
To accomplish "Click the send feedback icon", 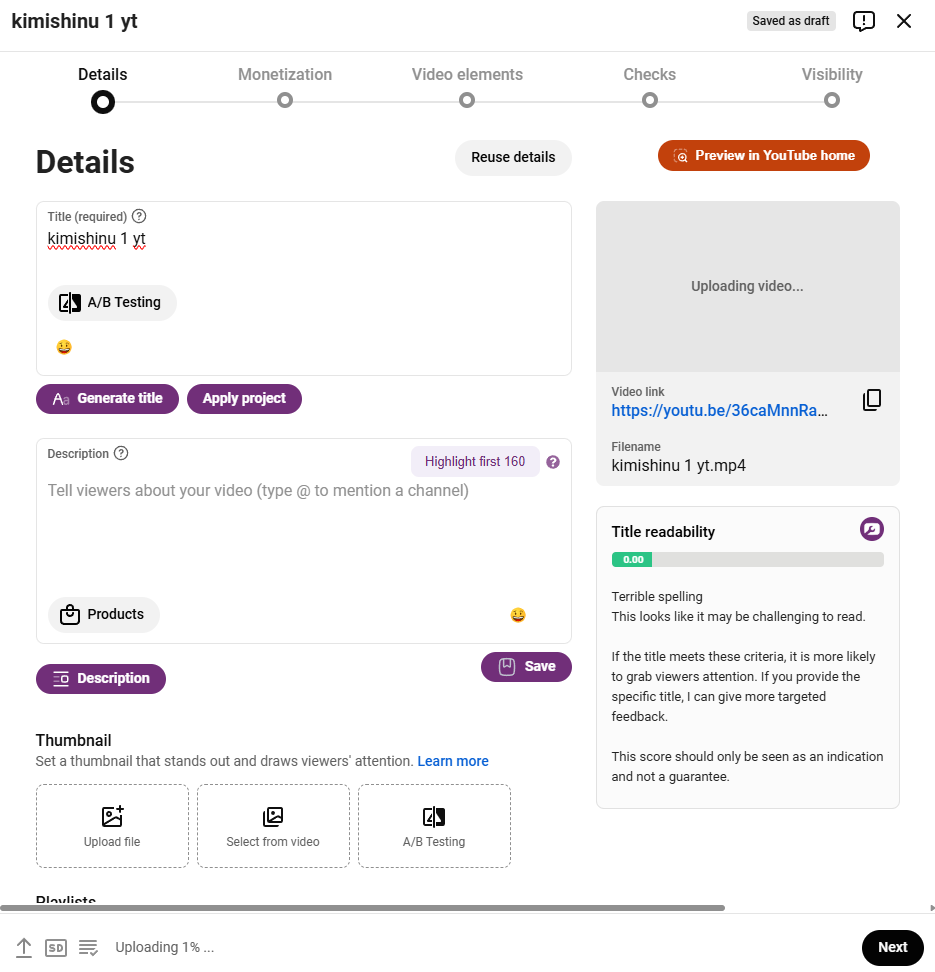I will click(864, 21).
